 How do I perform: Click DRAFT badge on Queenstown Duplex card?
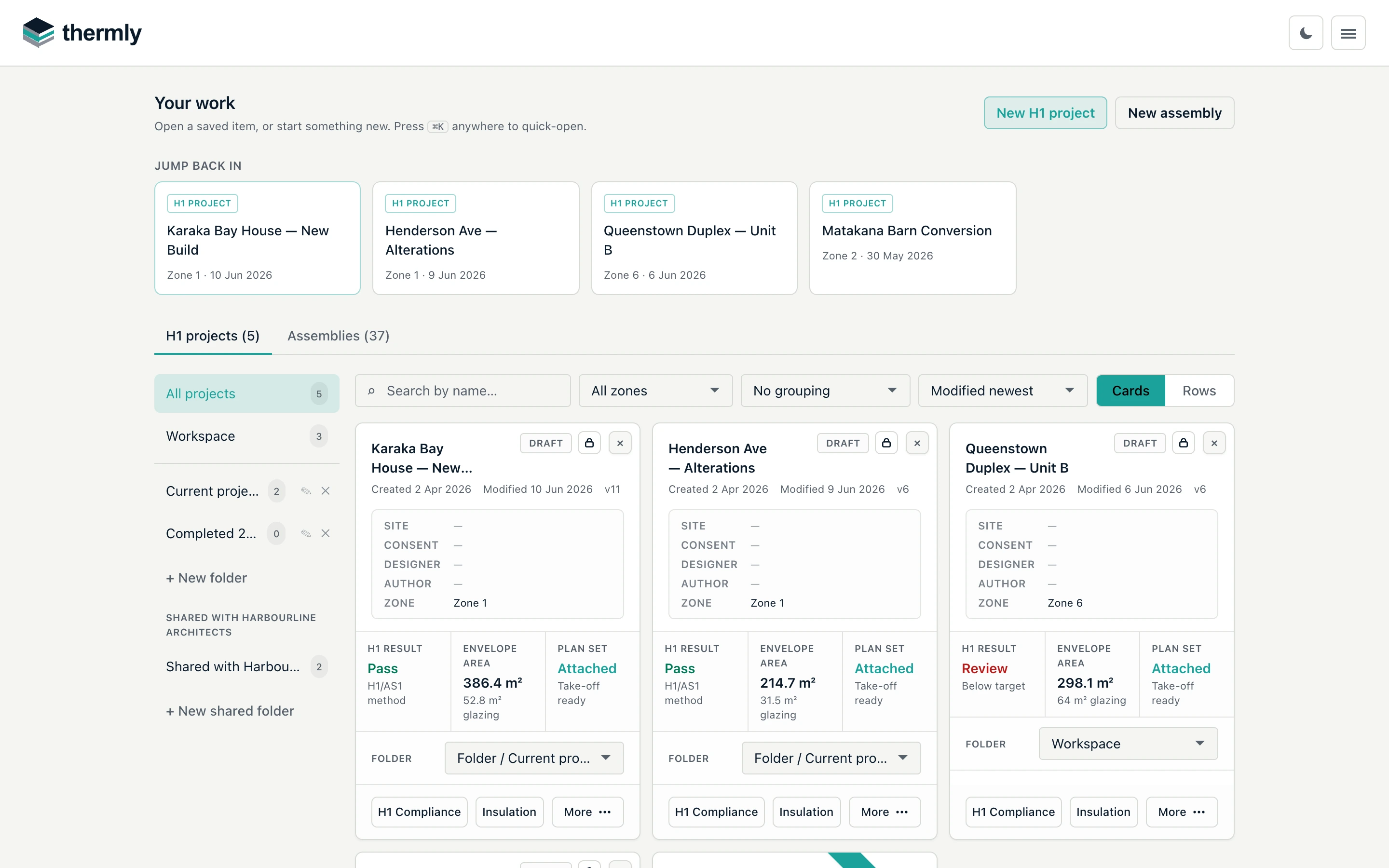(x=1140, y=443)
